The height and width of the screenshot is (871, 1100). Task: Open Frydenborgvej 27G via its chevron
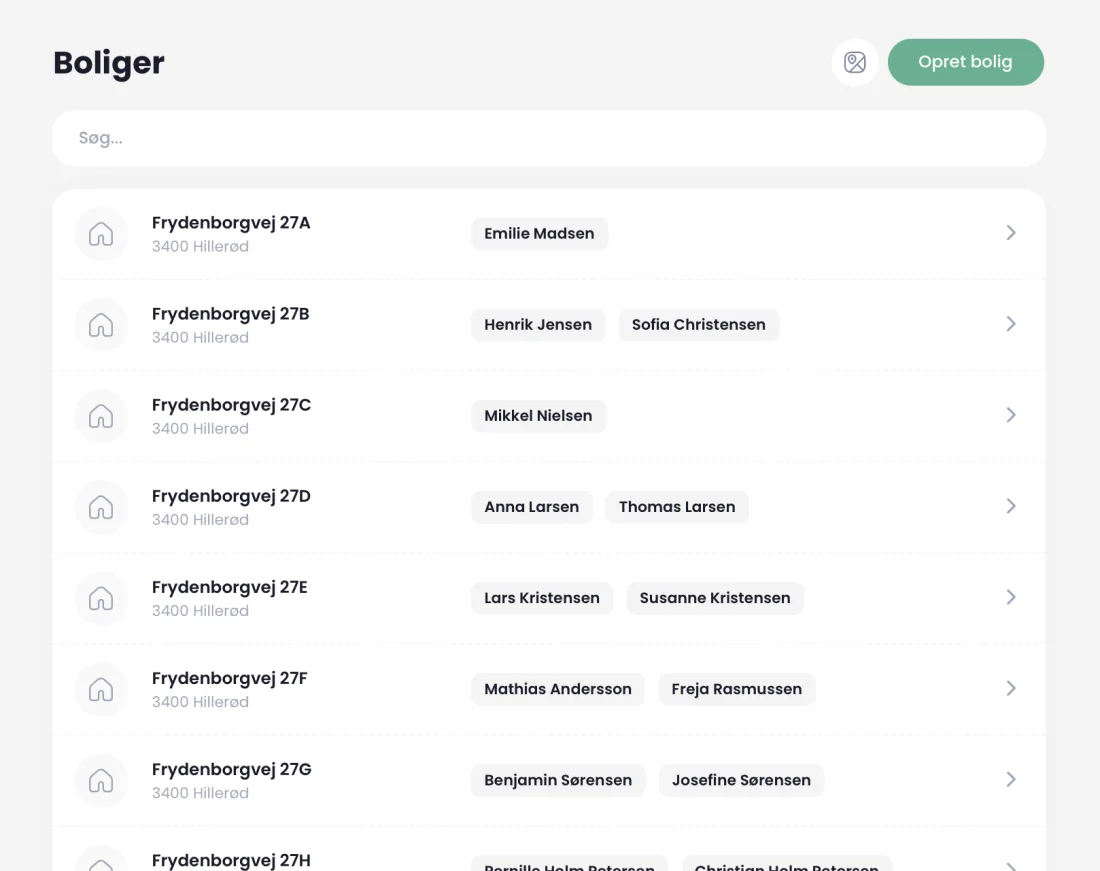click(x=1011, y=780)
